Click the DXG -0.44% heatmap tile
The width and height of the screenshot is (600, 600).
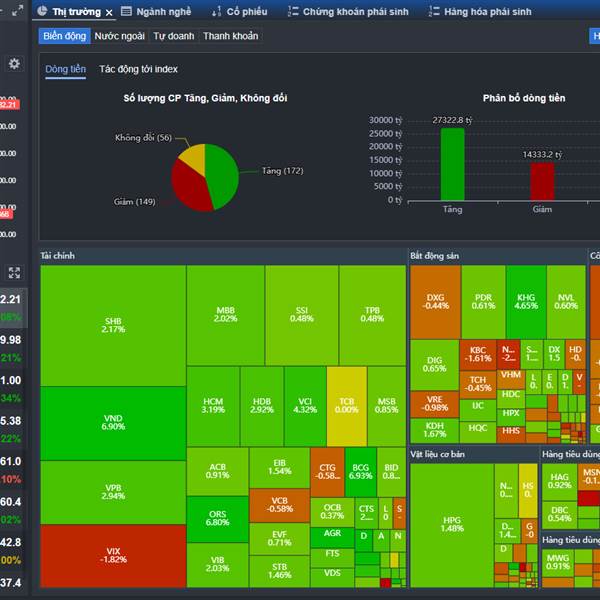(x=435, y=302)
